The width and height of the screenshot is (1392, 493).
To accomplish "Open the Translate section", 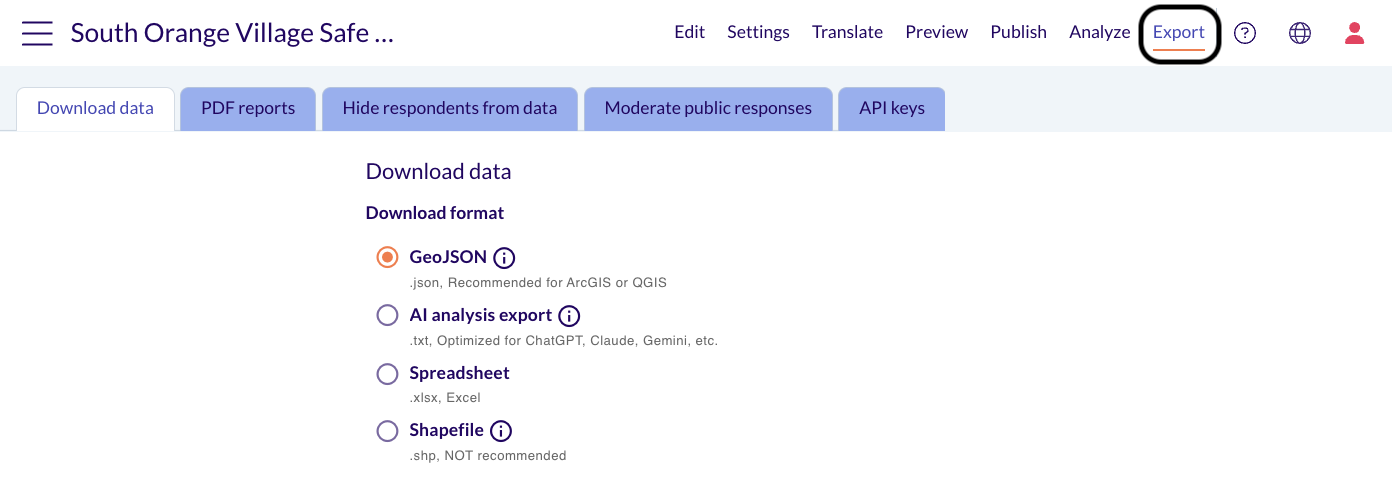I will click(x=847, y=32).
